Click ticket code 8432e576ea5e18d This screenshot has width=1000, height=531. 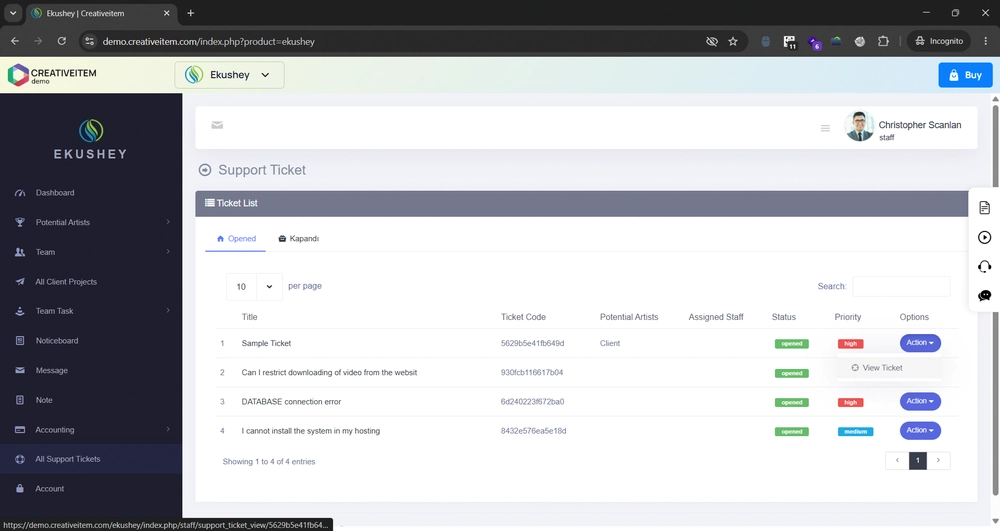pos(533,431)
